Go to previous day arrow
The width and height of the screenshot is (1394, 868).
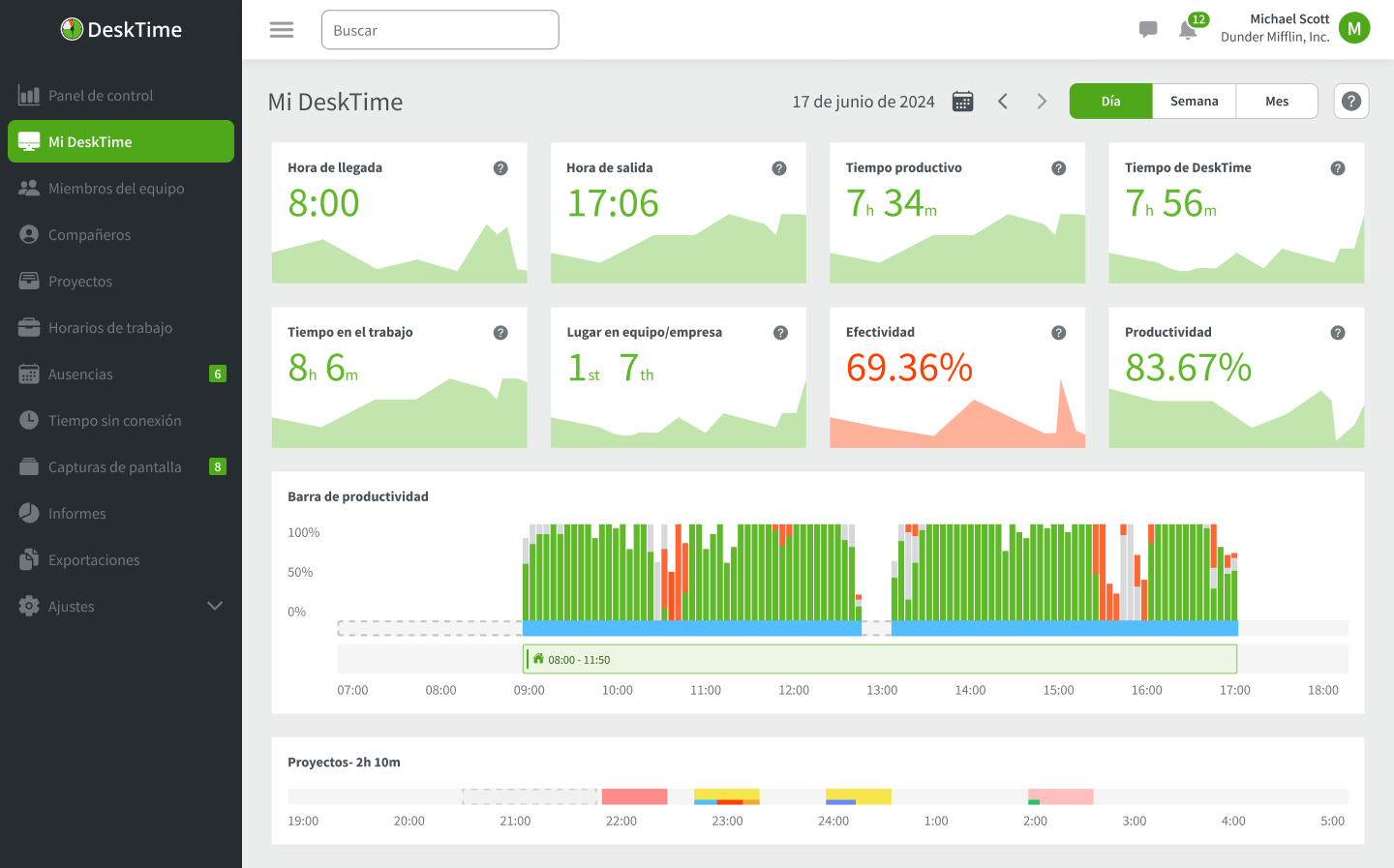[x=1003, y=102]
